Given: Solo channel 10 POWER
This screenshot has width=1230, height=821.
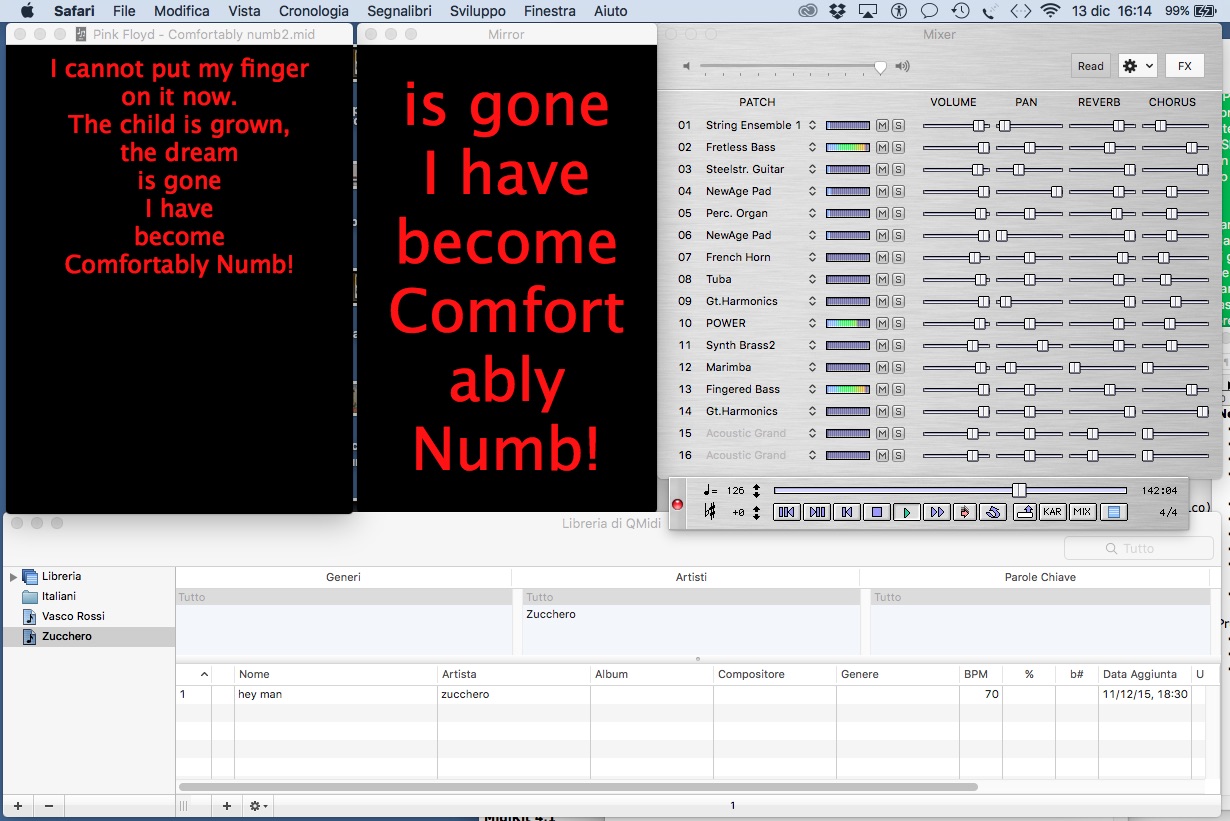Looking at the screenshot, I should 898,323.
